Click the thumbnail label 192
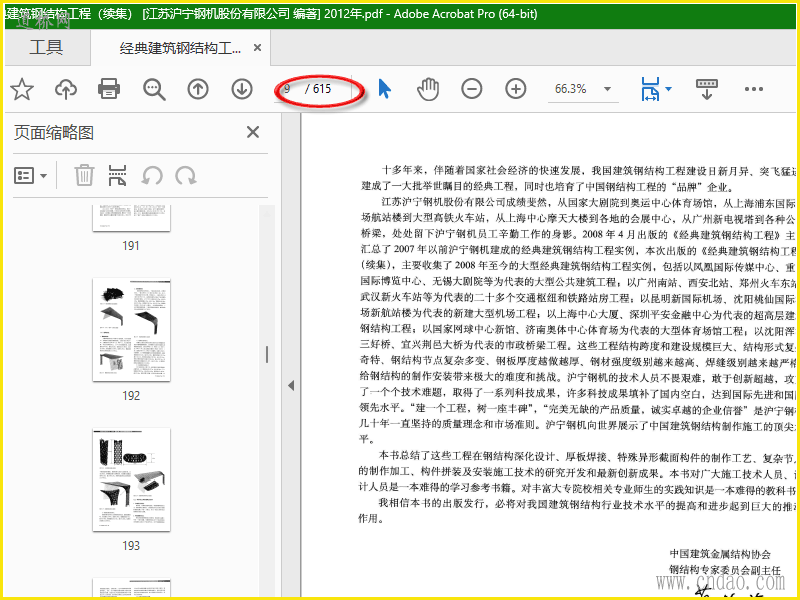This screenshot has height=600, width=800. [131, 395]
